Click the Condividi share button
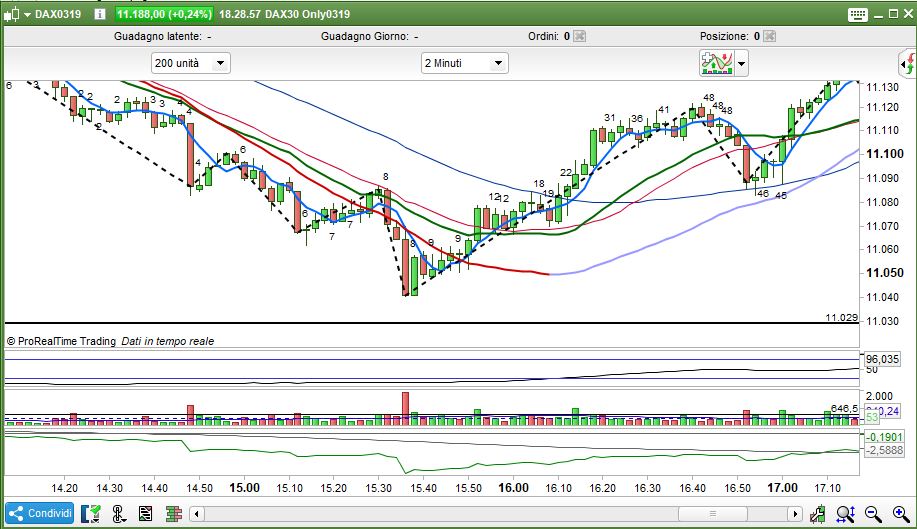 pyautogui.click(x=40, y=514)
